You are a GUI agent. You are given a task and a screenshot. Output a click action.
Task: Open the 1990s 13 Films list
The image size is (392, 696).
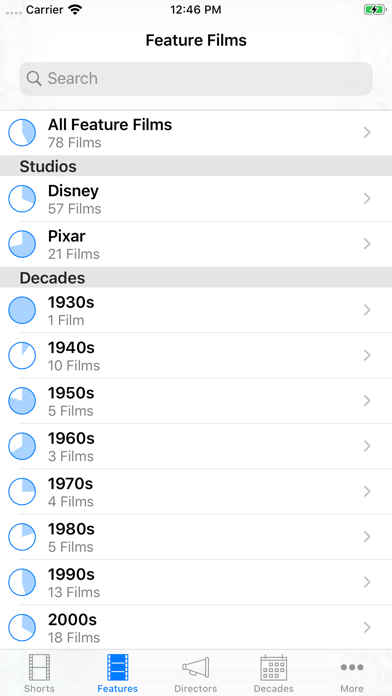coord(196,582)
